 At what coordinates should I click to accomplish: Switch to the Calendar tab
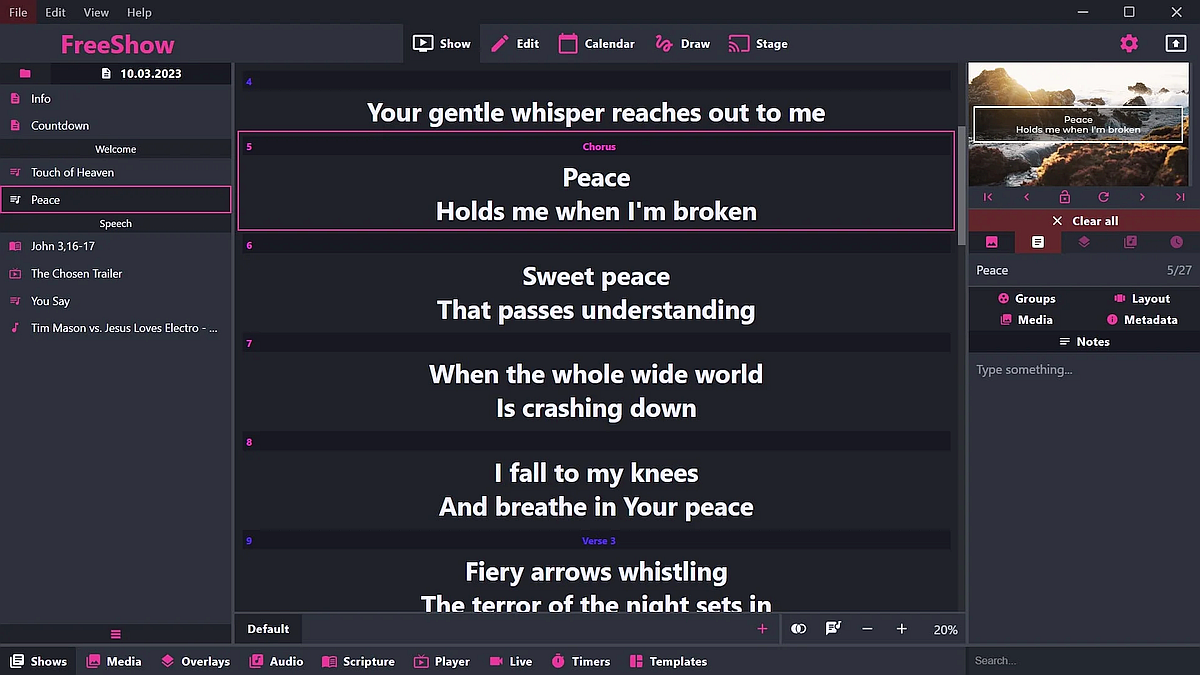coord(597,44)
